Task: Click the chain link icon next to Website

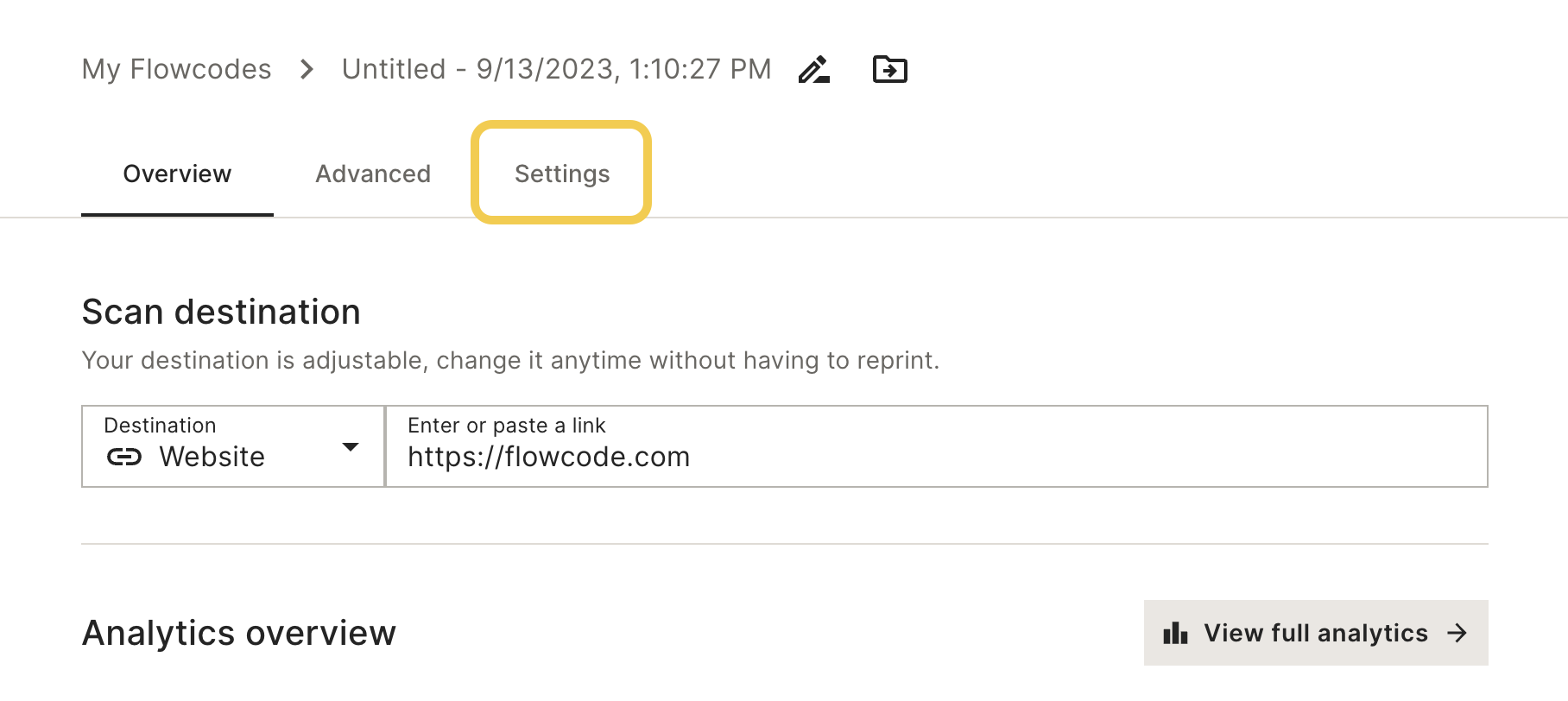Action: coord(124,457)
